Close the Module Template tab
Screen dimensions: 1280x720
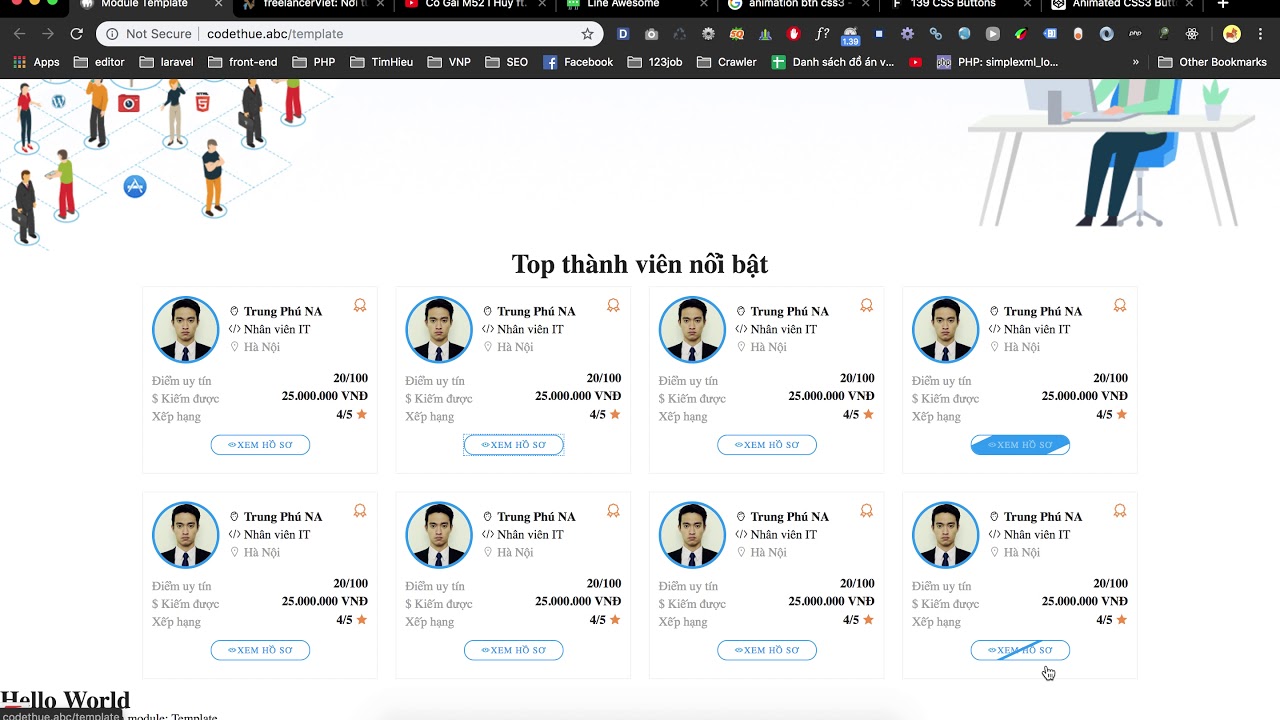218,4
